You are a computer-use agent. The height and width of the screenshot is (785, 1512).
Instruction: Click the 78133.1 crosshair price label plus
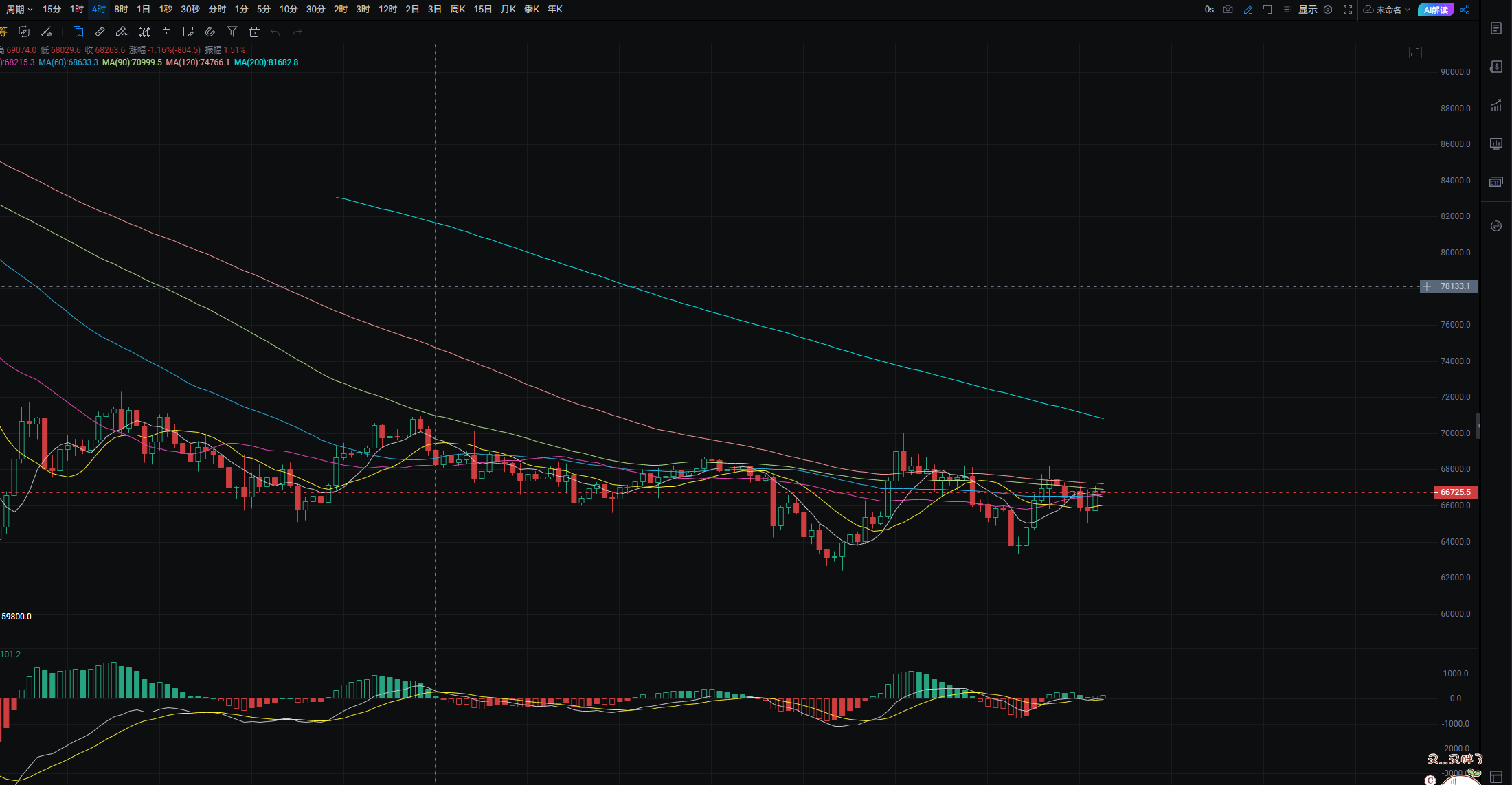tap(1427, 286)
